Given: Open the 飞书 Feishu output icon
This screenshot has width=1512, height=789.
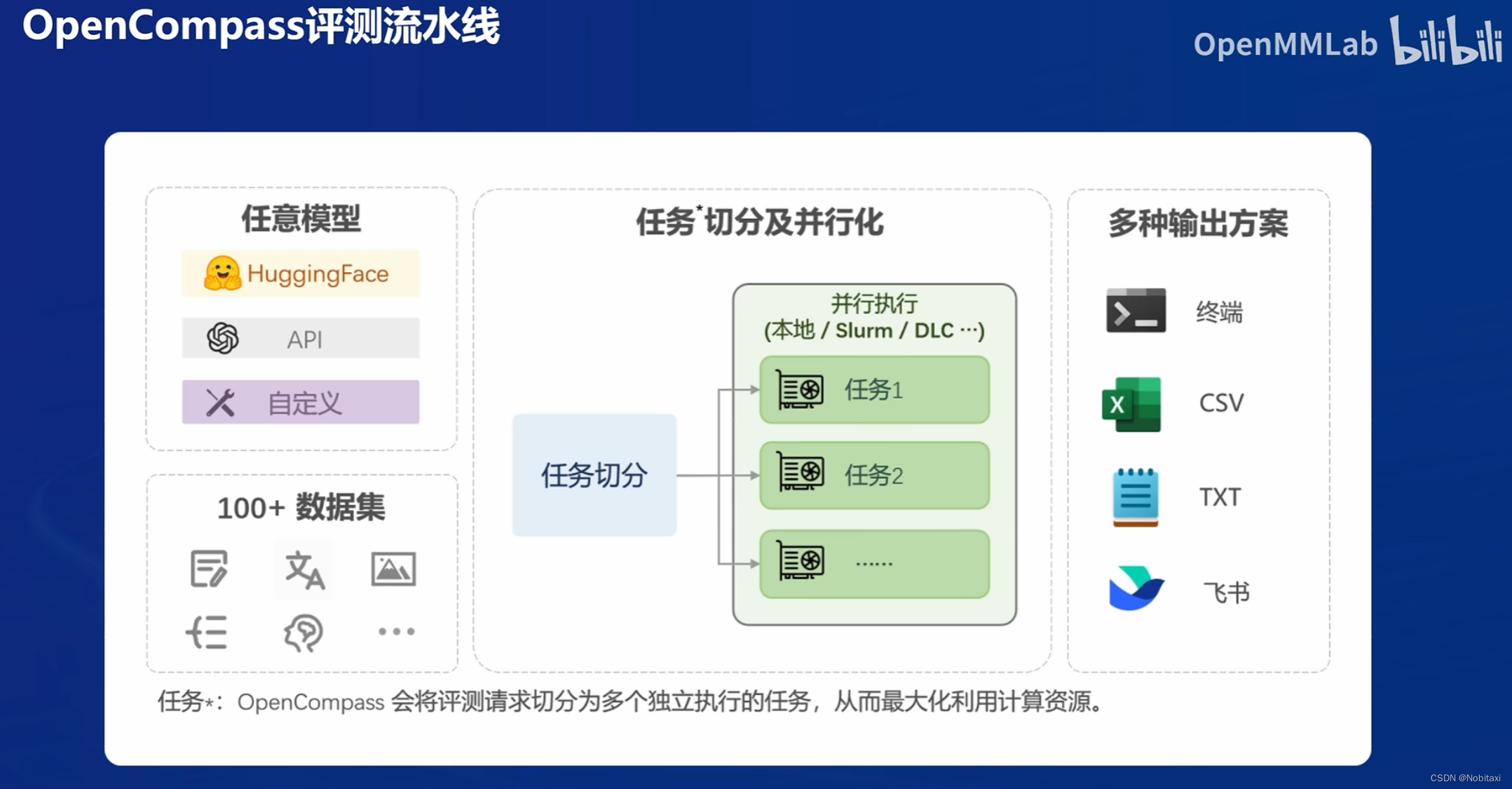Looking at the screenshot, I should coord(1136,589).
